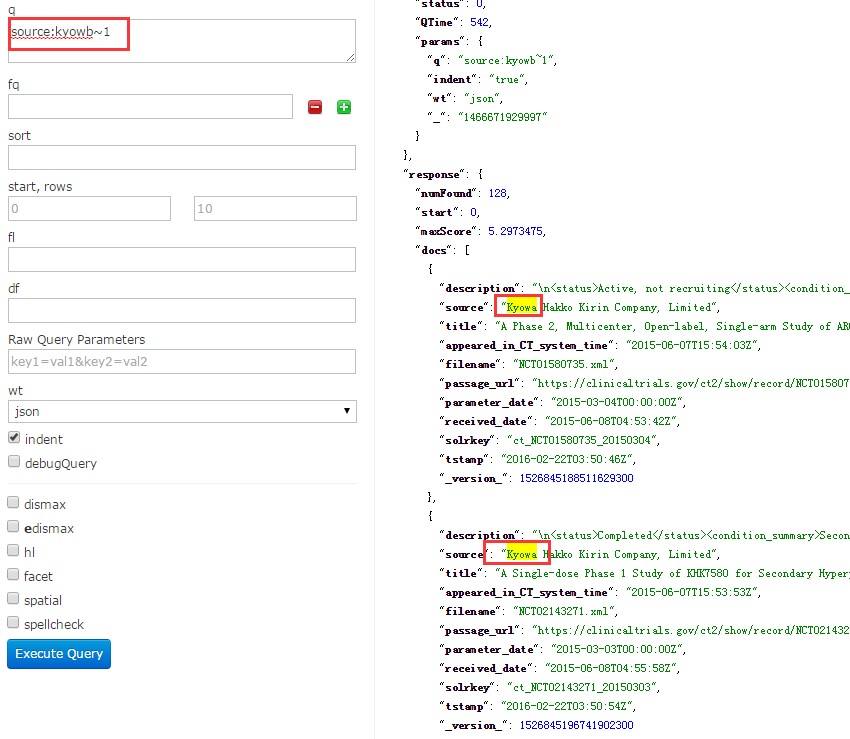Click the sort input field
The image size is (850, 739).
pyautogui.click(x=182, y=157)
